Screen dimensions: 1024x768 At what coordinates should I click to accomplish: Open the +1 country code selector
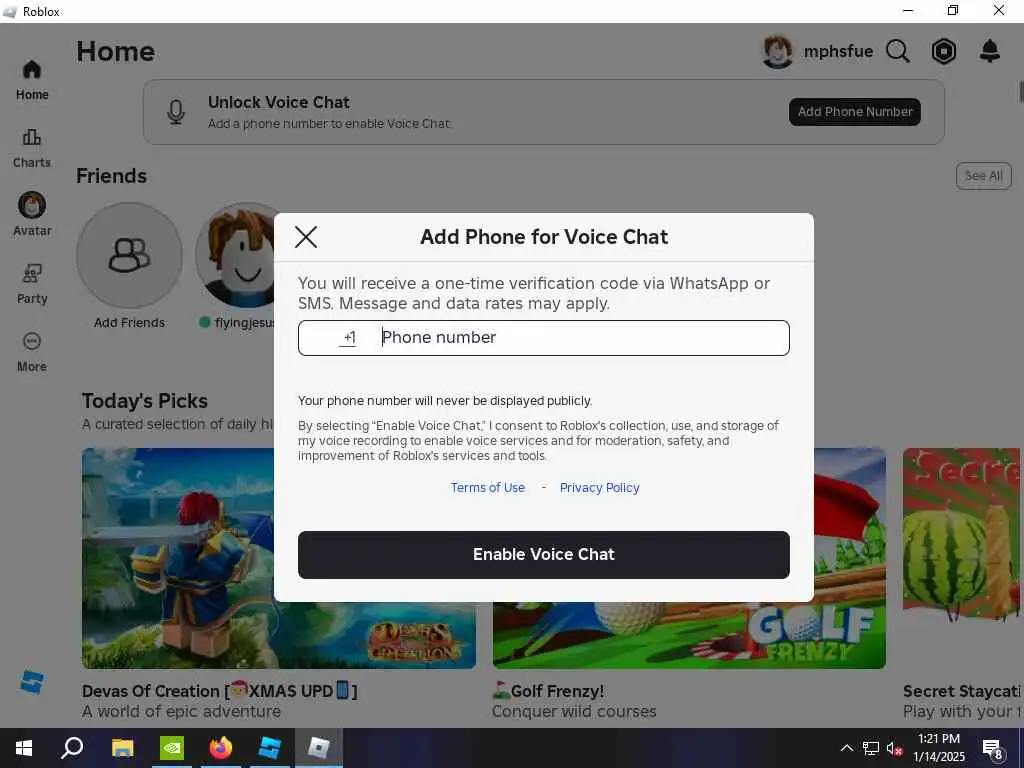(x=349, y=338)
